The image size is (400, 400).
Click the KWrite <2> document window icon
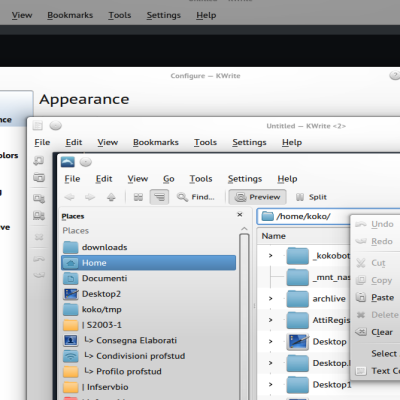[x=38, y=126]
